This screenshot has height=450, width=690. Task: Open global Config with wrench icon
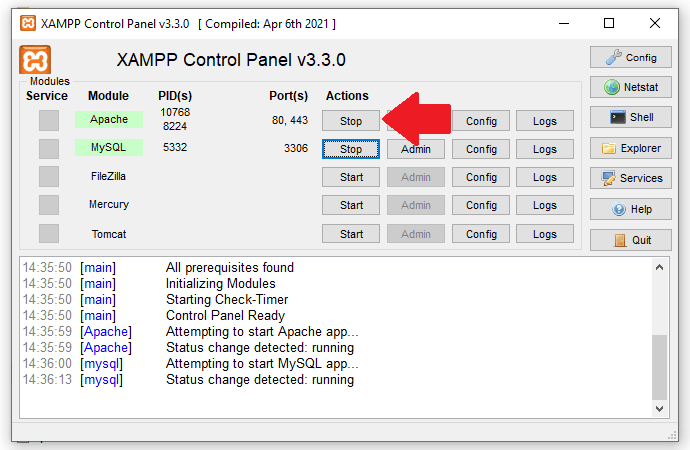click(x=631, y=57)
